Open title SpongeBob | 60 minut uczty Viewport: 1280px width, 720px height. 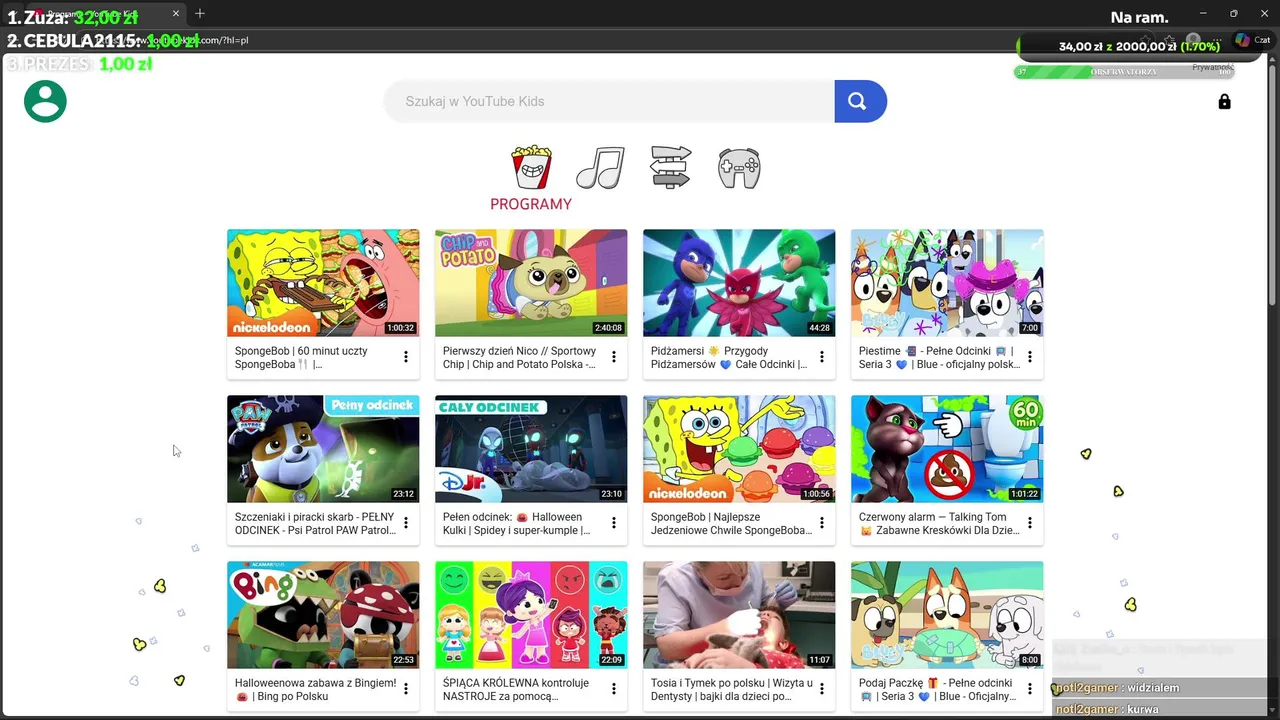pyautogui.click(x=301, y=358)
